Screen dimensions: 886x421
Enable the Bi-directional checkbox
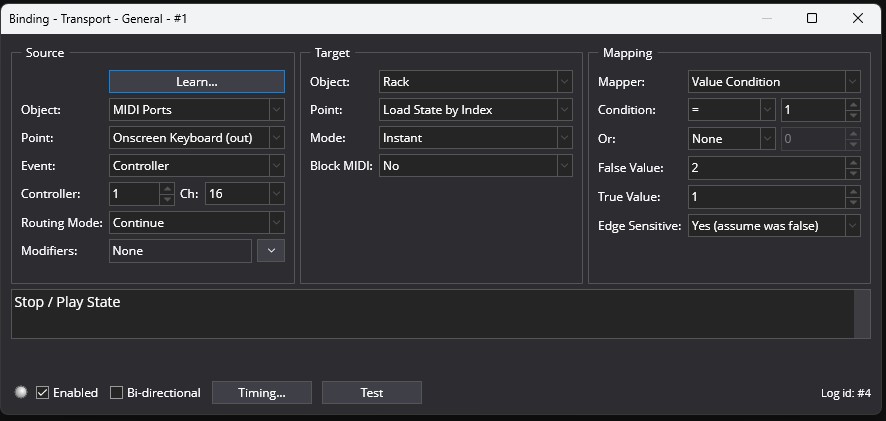[x=116, y=393]
